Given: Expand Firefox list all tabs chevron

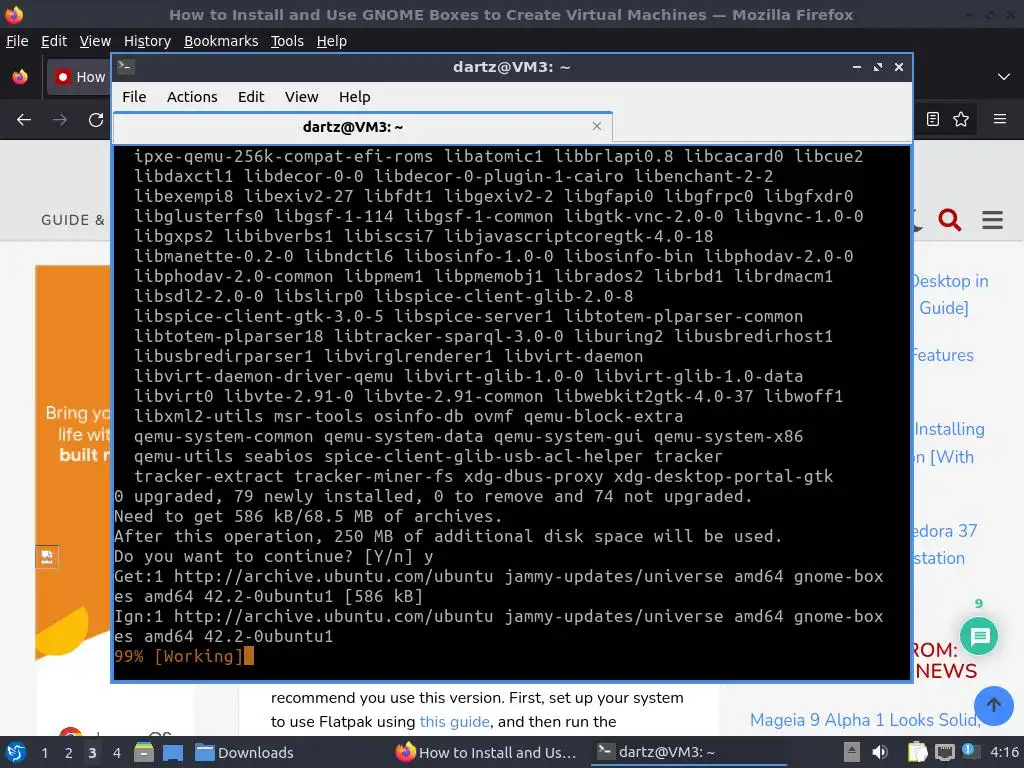Looking at the screenshot, I should [x=1004, y=77].
